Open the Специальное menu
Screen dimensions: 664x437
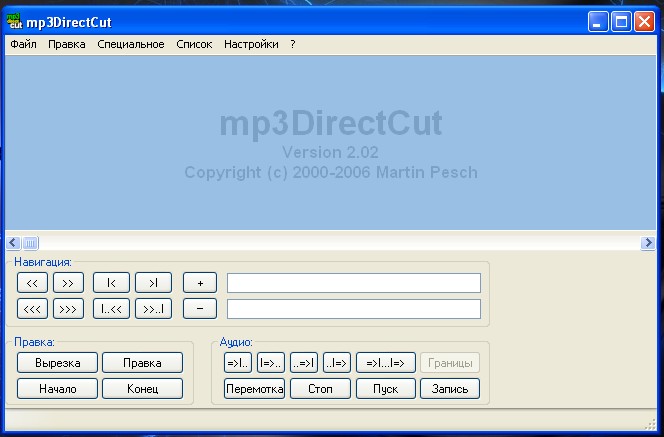pyautogui.click(x=131, y=44)
